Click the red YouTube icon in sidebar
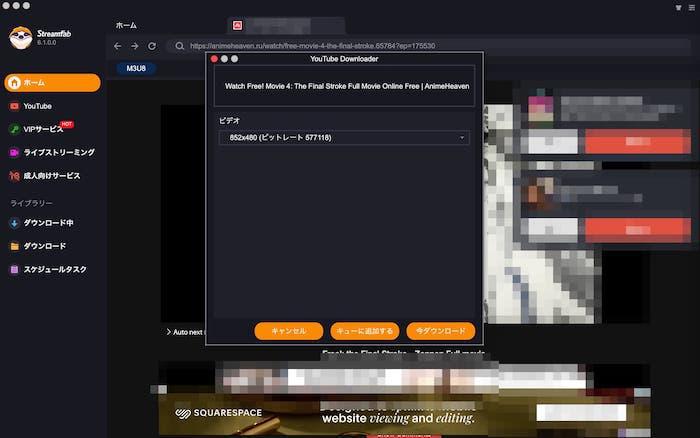 click(14, 106)
